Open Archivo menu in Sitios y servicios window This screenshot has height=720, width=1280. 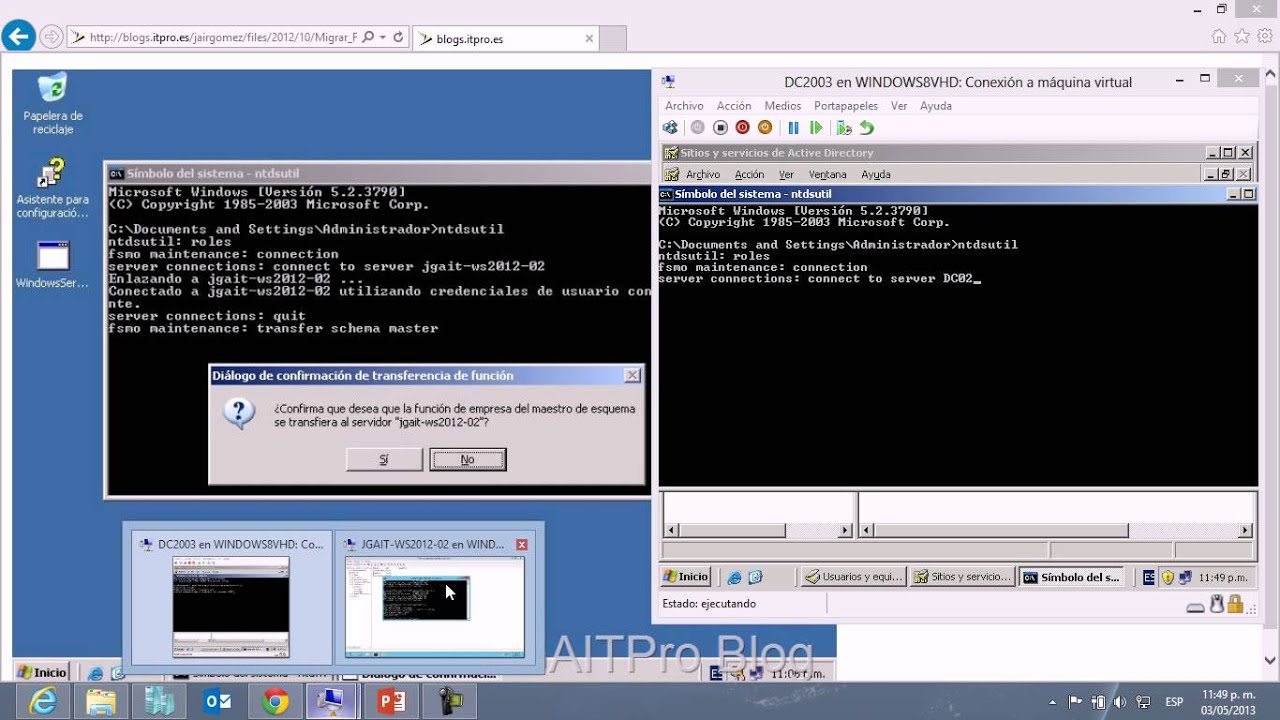pos(703,175)
